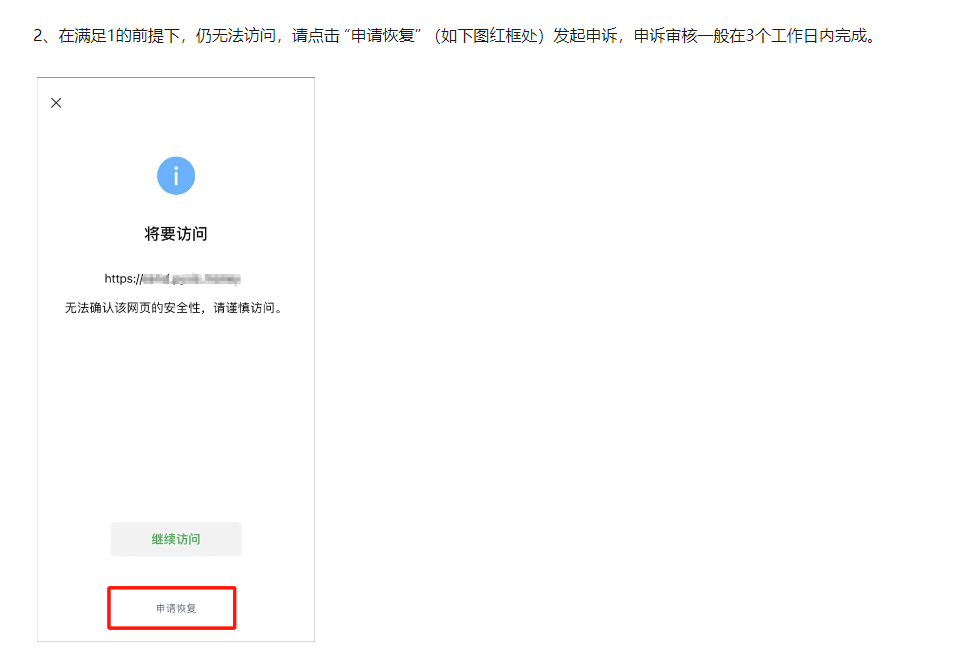Click the warning text 无法确认该网页的安全性
953x663 pixels.
coord(132,308)
